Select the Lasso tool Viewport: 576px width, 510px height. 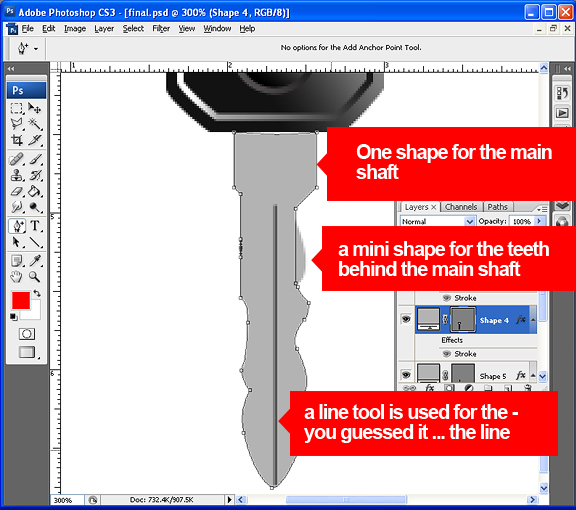pos(17,124)
